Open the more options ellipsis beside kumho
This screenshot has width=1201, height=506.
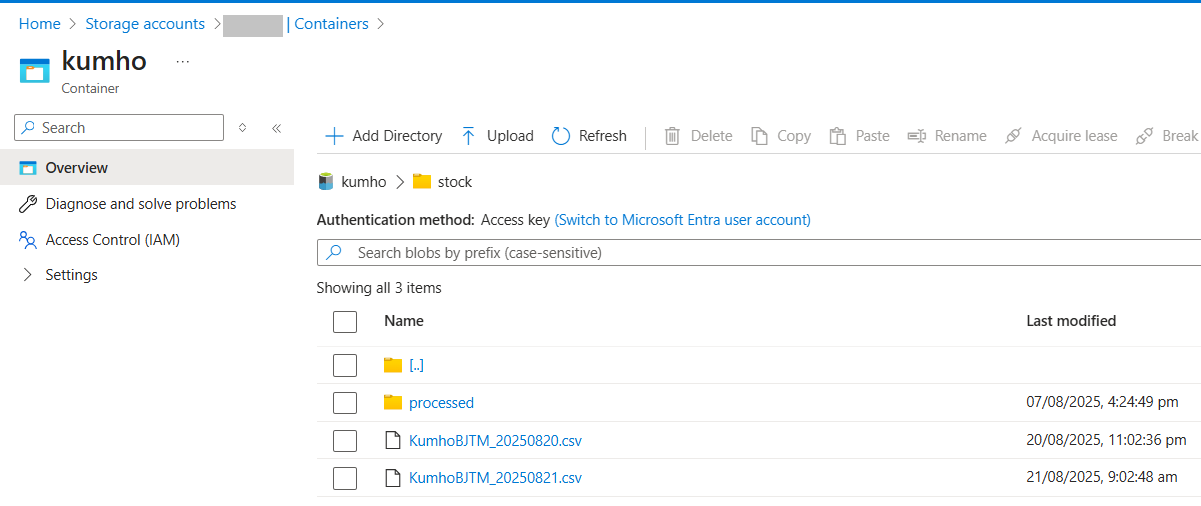coord(182,62)
